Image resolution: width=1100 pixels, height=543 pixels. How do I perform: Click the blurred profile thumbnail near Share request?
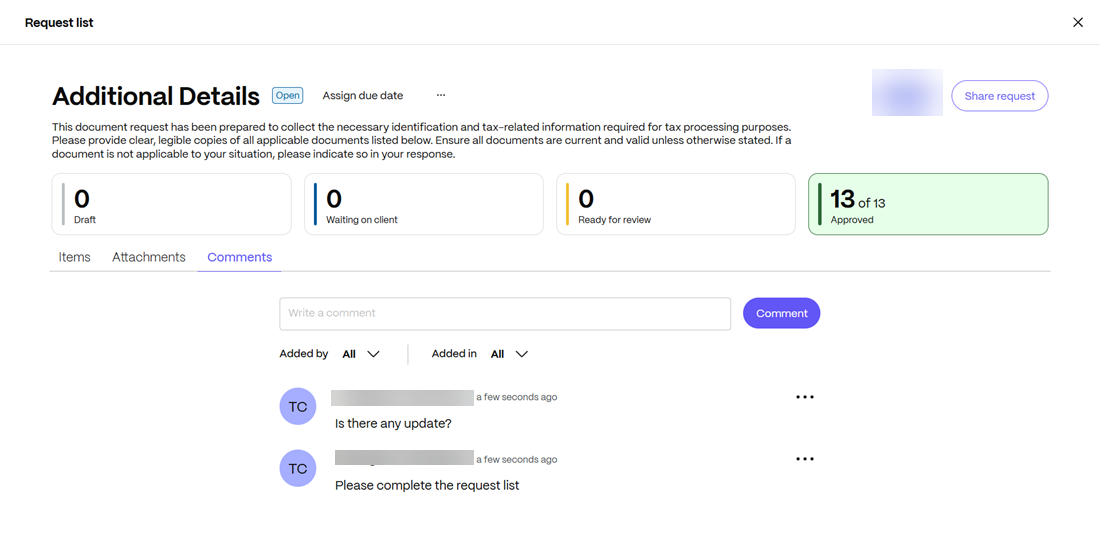(x=907, y=93)
